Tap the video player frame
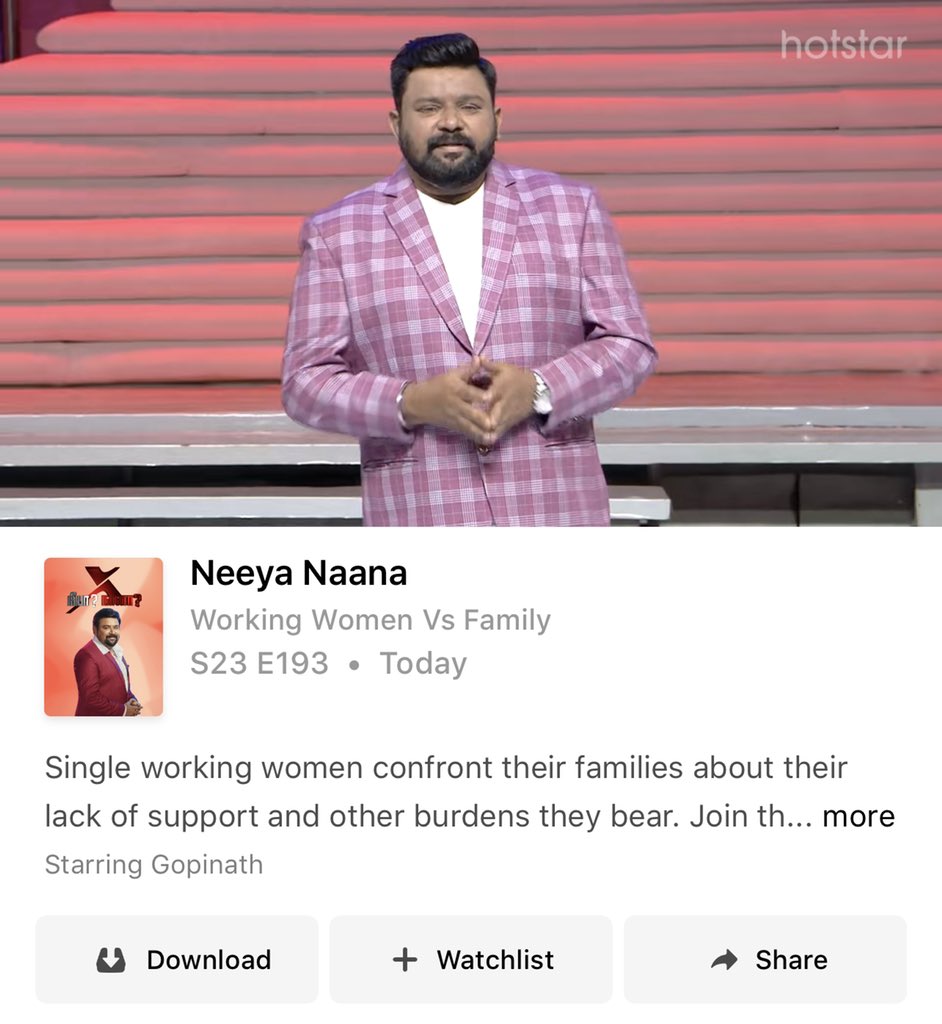942x1024 pixels. 471,263
